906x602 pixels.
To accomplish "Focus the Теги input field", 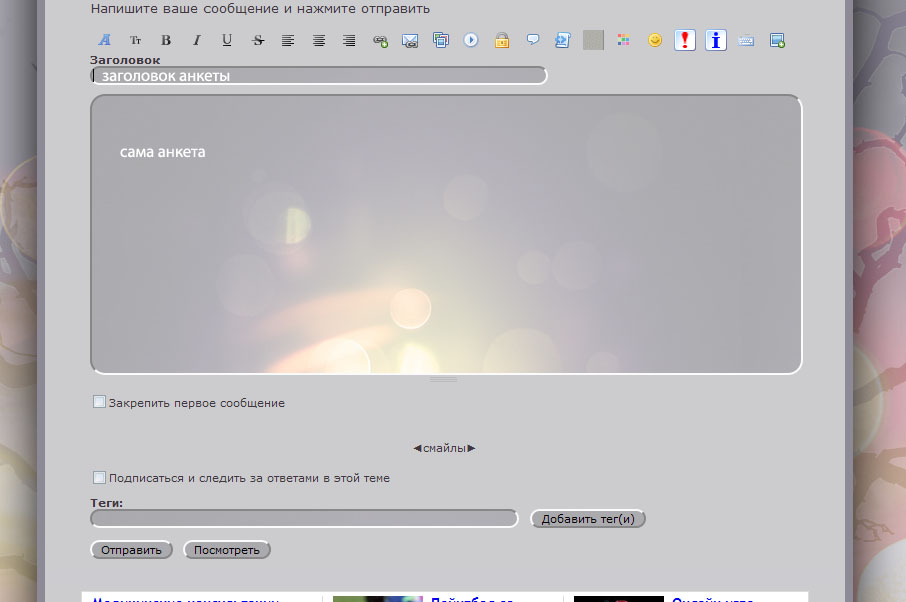I will 304,518.
